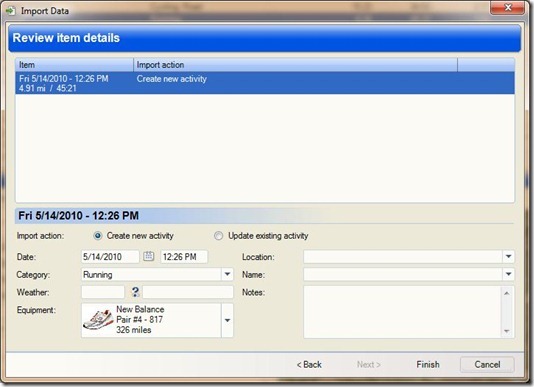
Task: Click the Finish button
Action: pyautogui.click(x=428, y=365)
